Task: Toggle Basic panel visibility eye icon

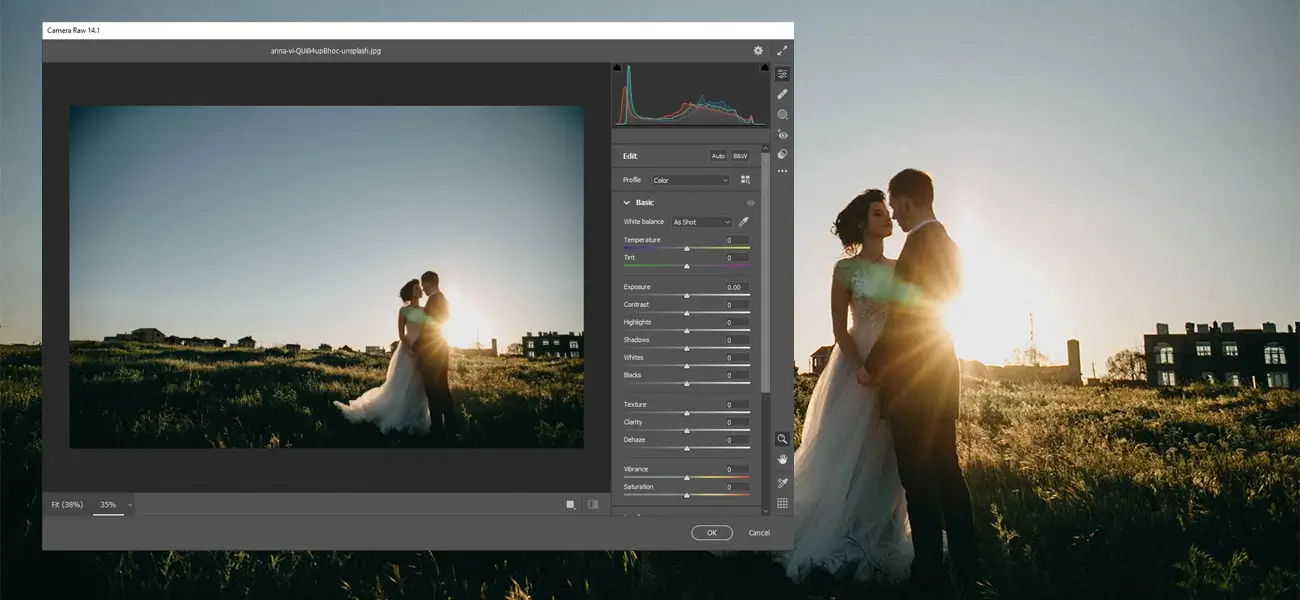Action: click(x=751, y=203)
